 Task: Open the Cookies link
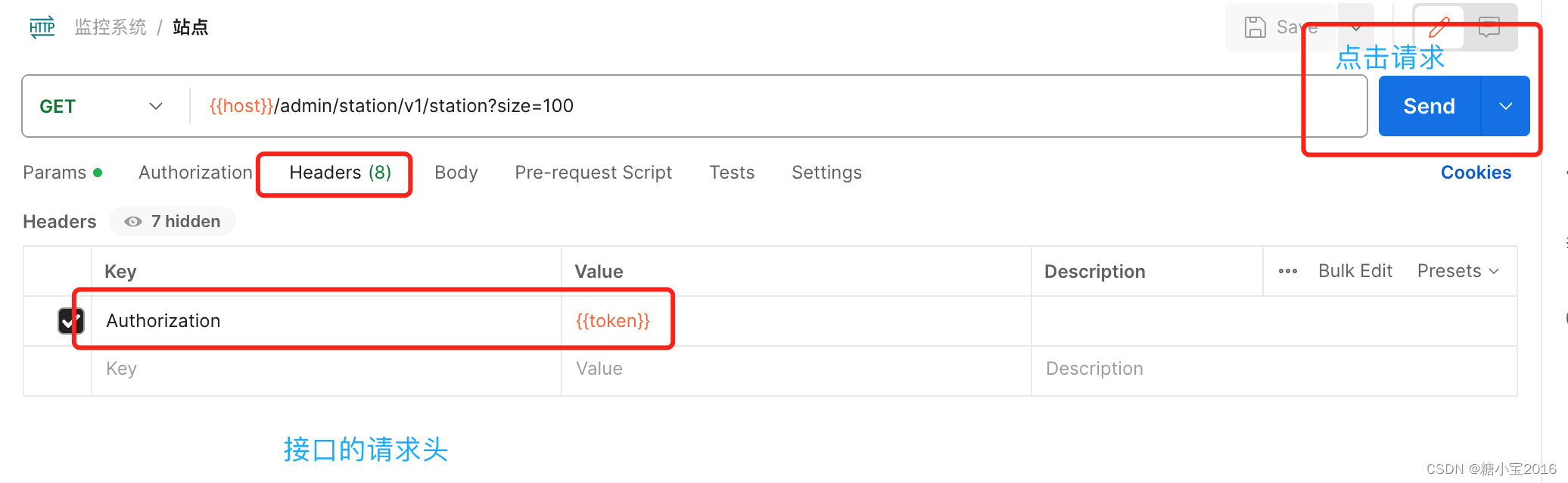click(x=1475, y=173)
